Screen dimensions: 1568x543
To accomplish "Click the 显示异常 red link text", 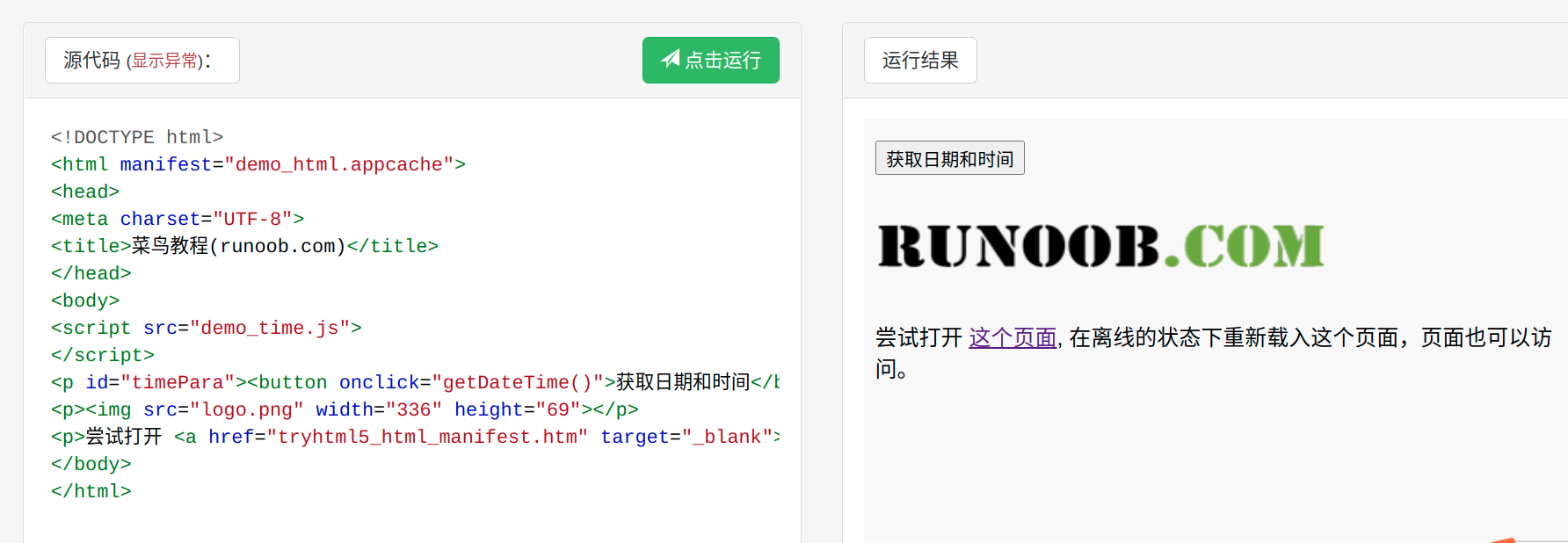I will point(164,61).
